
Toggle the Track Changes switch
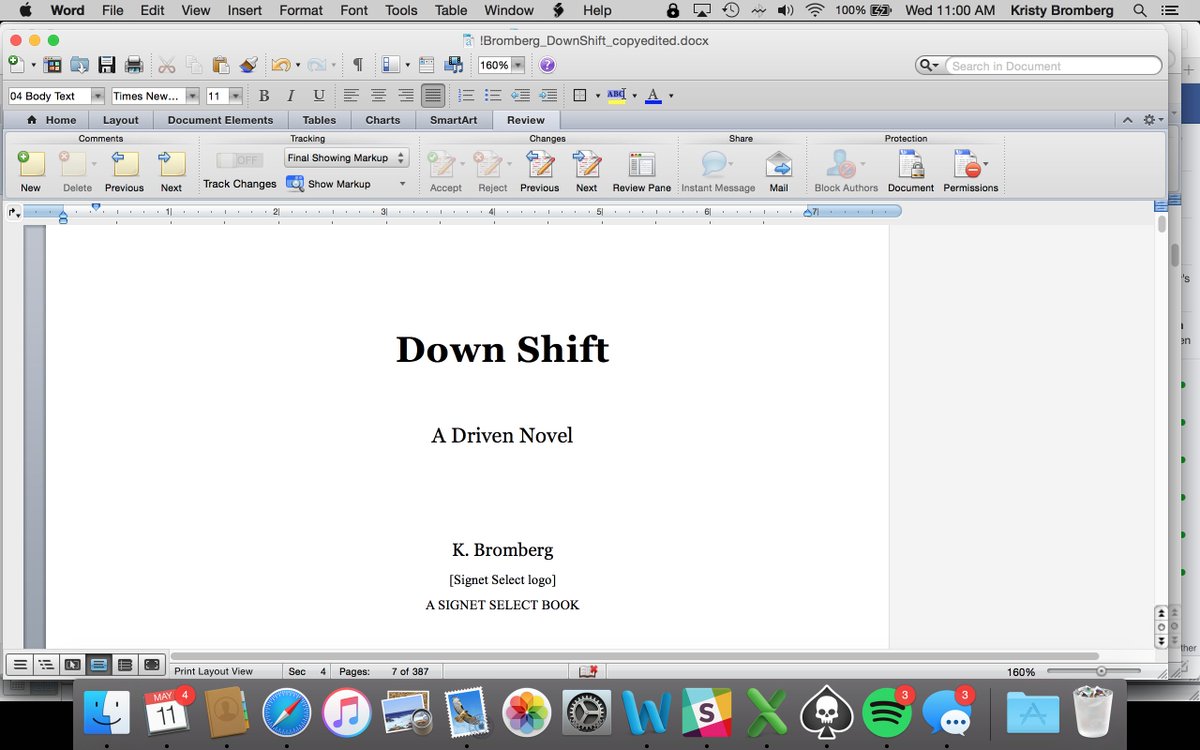(240, 160)
